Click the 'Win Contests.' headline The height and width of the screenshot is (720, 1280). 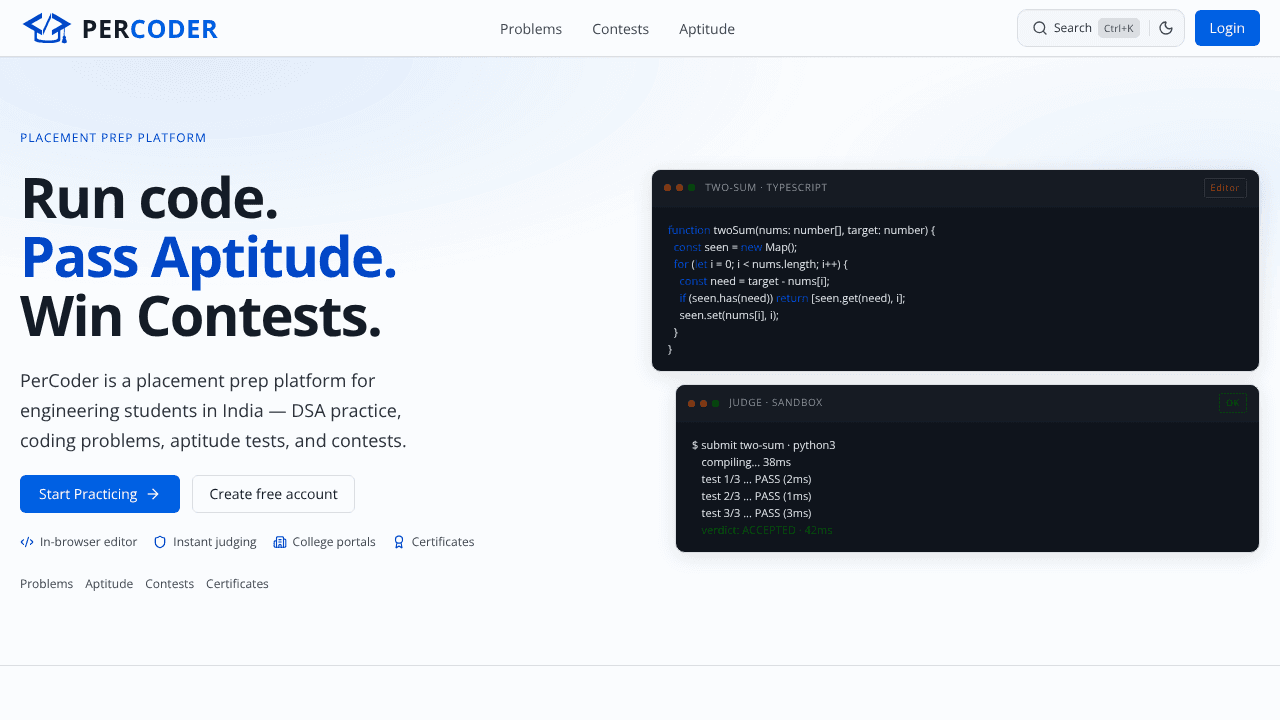click(200, 316)
